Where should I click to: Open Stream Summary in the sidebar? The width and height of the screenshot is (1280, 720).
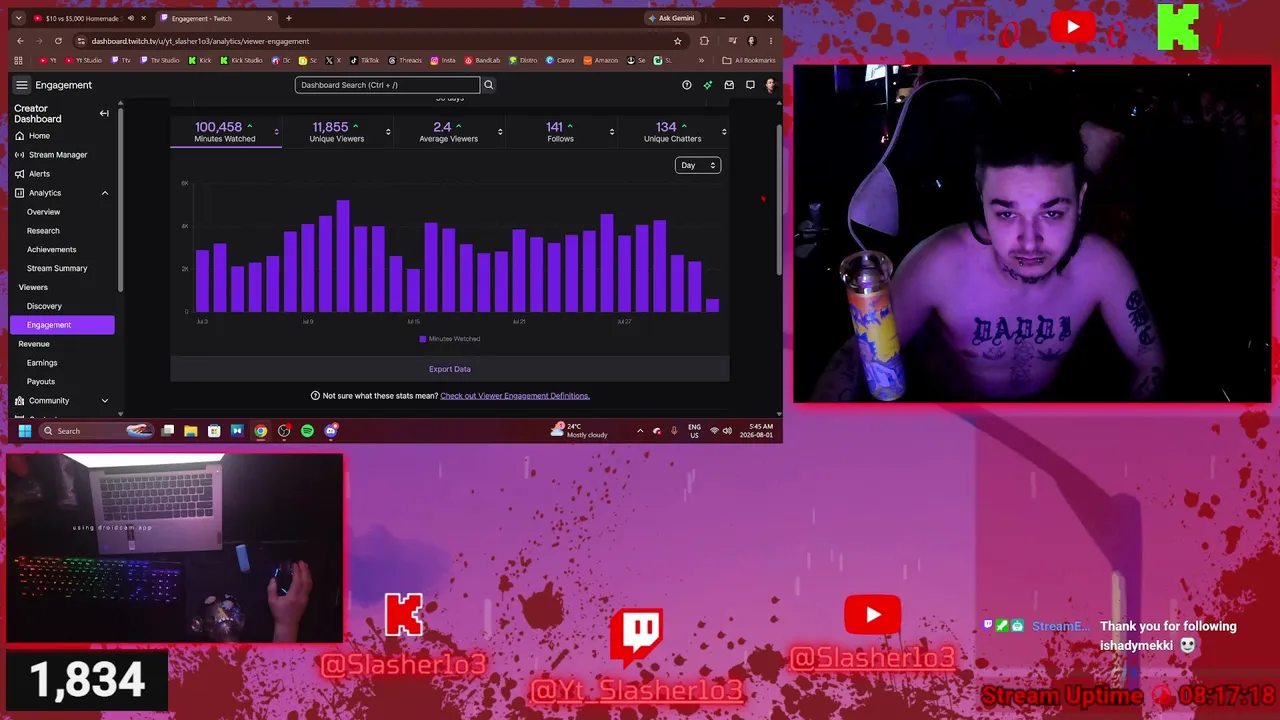pos(57,269)
